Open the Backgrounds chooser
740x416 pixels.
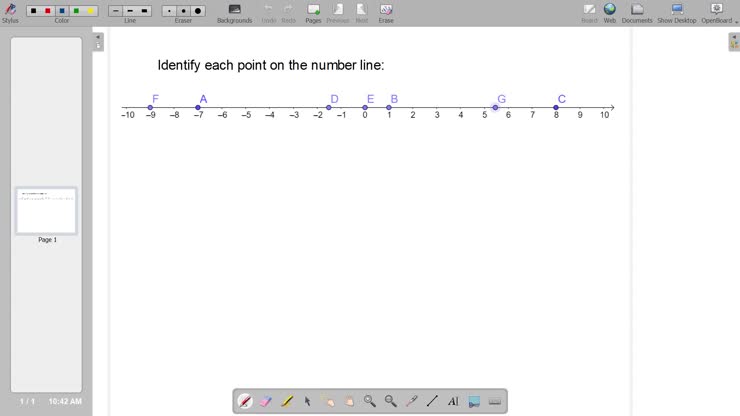click(x=235, y=13)
